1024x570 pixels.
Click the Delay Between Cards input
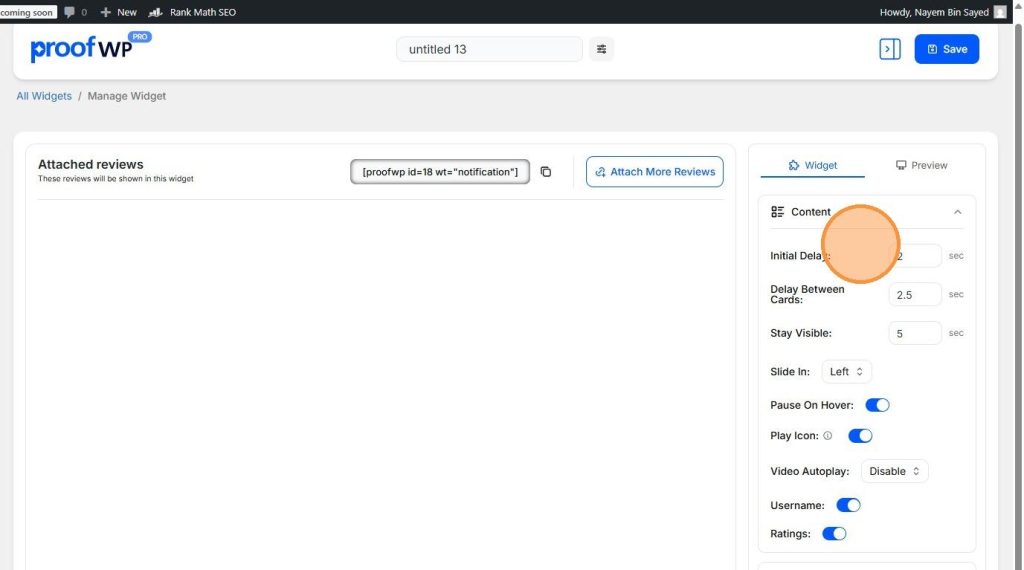(914, 294)
